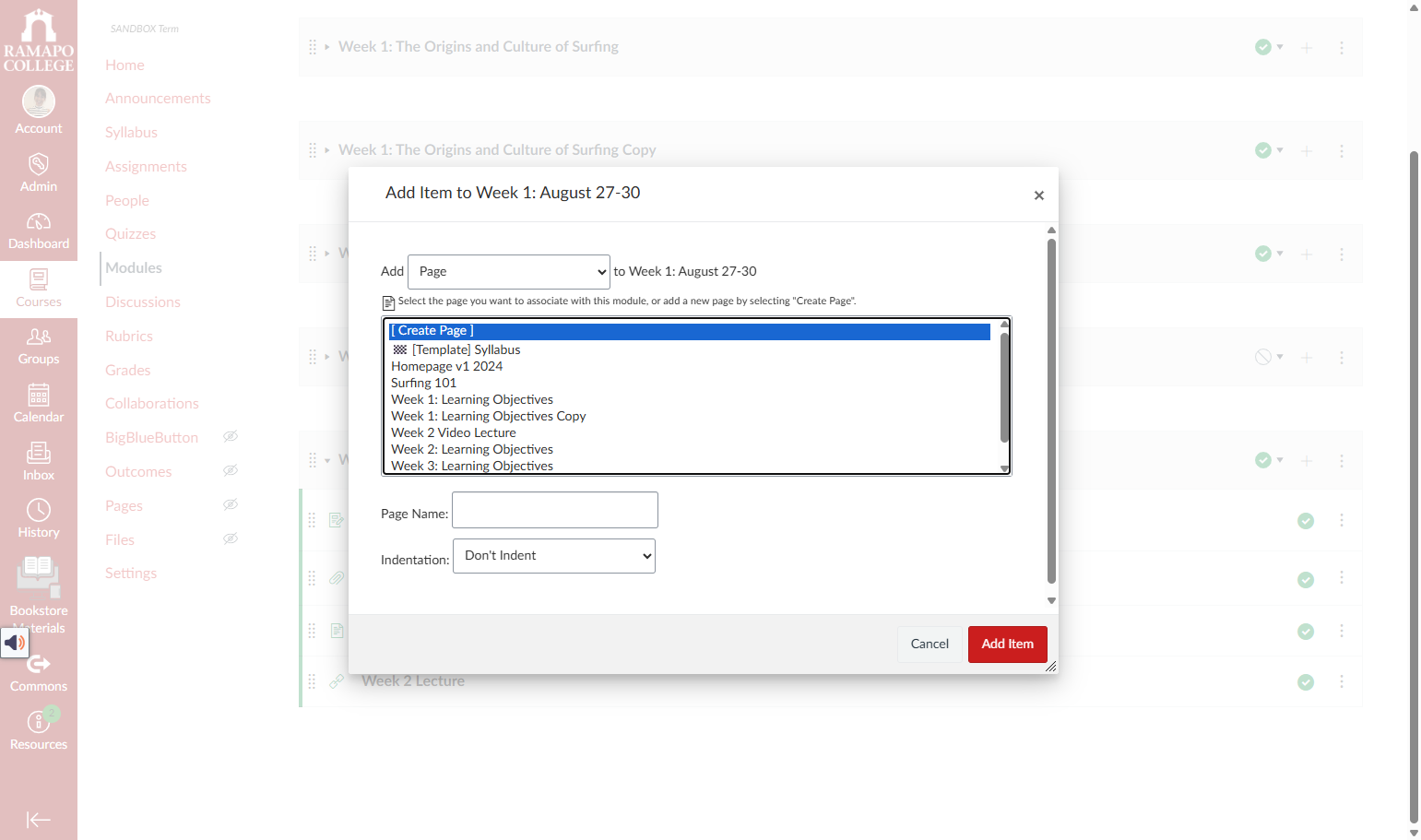
Task: Go to the Dashboard icon
Action: click(39, 231)
